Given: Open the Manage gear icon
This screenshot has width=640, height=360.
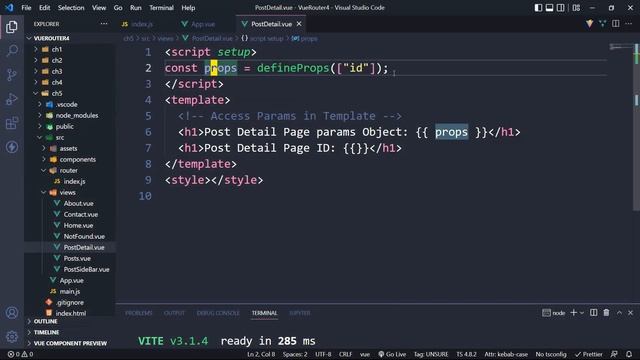Looking at the screenshot, I should click(12, 336).
